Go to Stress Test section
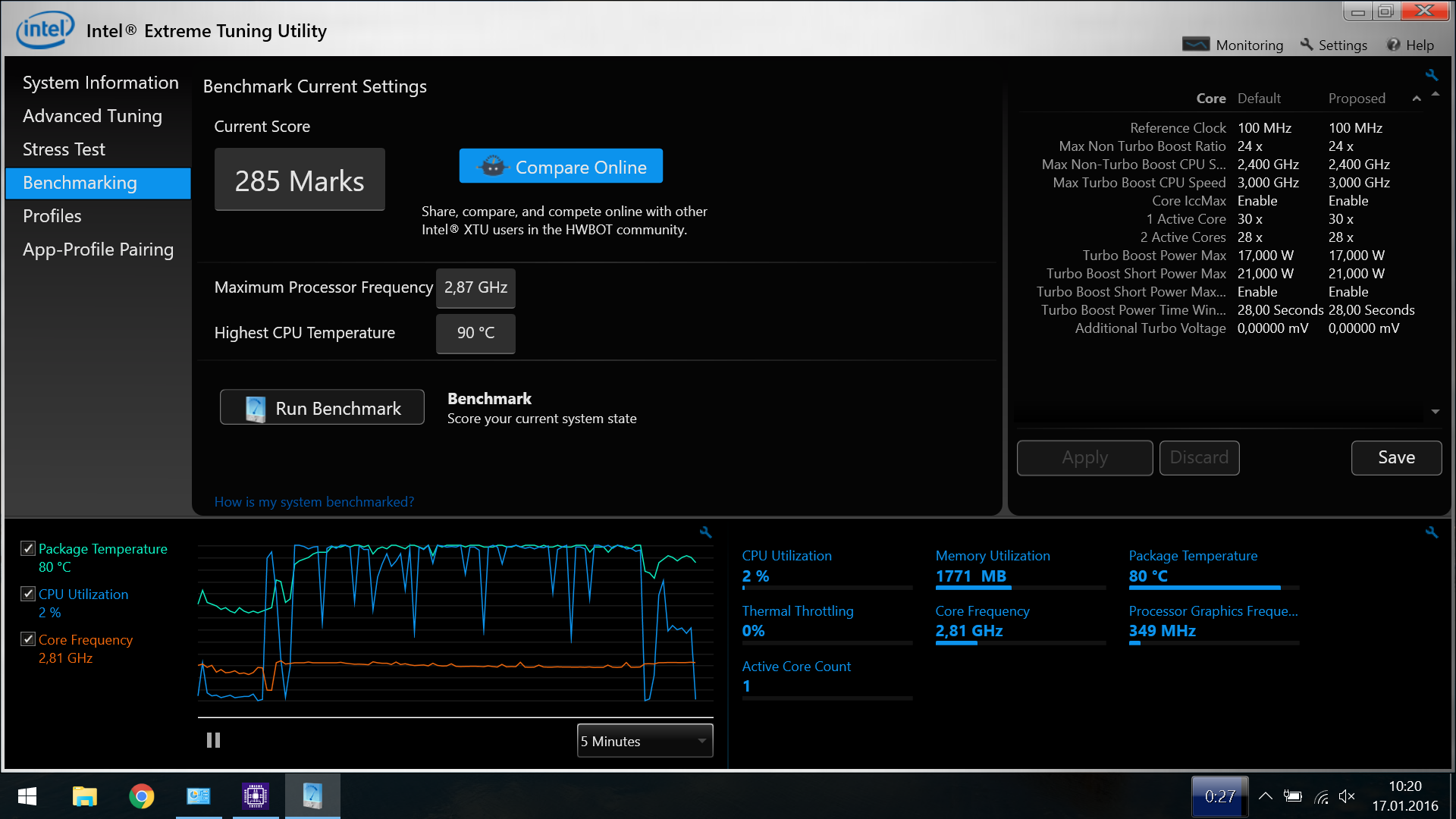Screen dimensions: 1456x819 [64, 149]
